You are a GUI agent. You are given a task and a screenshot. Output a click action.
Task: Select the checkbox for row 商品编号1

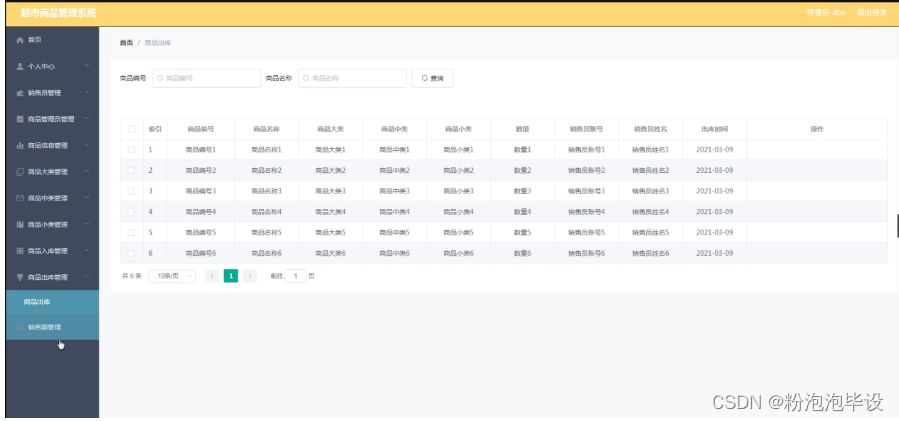[132, 150]
